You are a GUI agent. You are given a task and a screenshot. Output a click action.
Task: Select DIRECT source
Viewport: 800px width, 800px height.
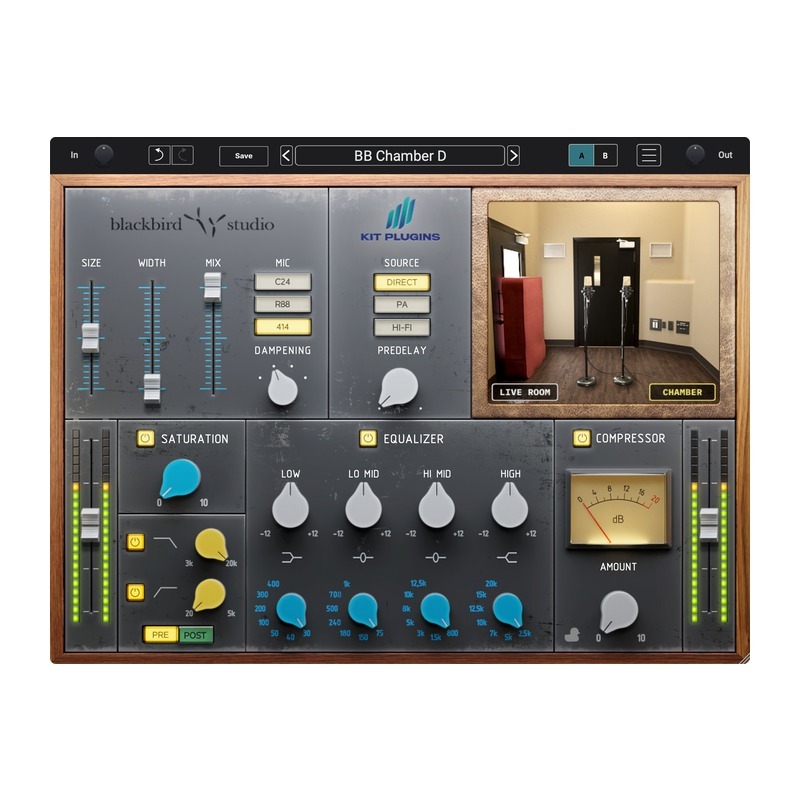pos(402,282)
